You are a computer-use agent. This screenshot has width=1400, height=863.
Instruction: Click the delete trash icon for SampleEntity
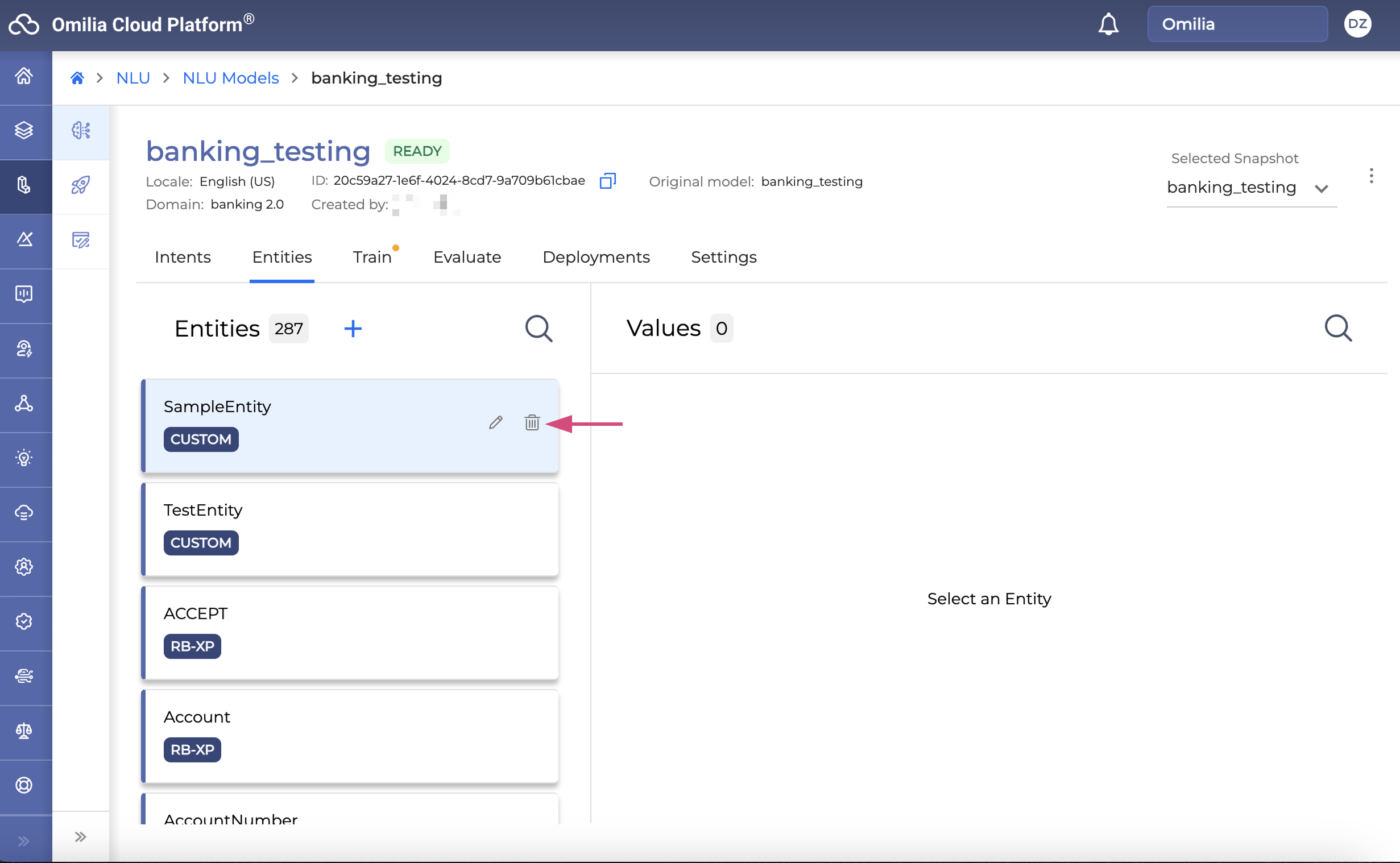[531, 422]
